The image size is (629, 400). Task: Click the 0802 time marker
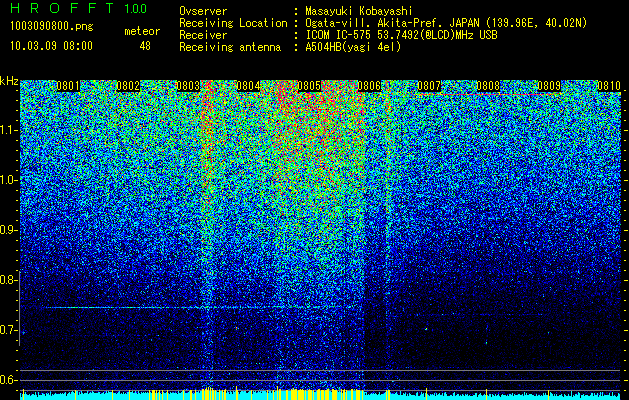[x=128, y=86]
